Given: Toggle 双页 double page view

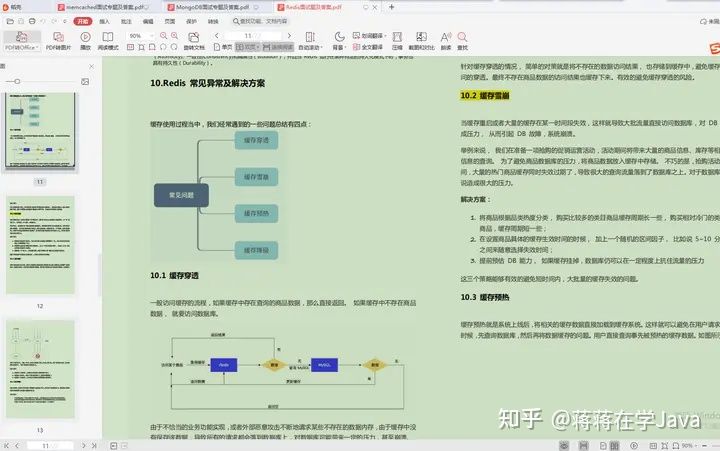Looking at the screenshot, I should point(246,47).
